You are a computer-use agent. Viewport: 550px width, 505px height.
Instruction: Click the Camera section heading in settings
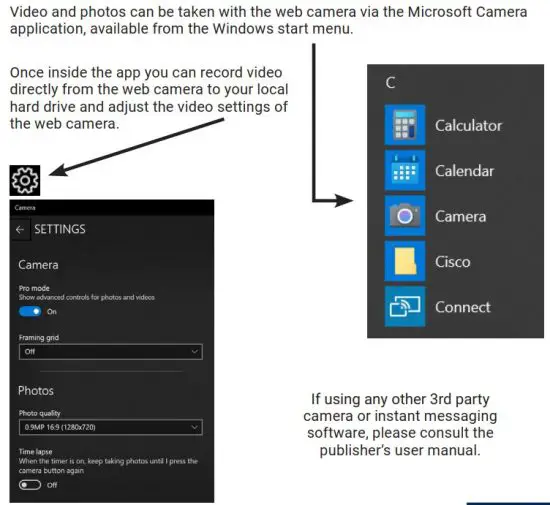pyautogui.click(x=38, y=265)
